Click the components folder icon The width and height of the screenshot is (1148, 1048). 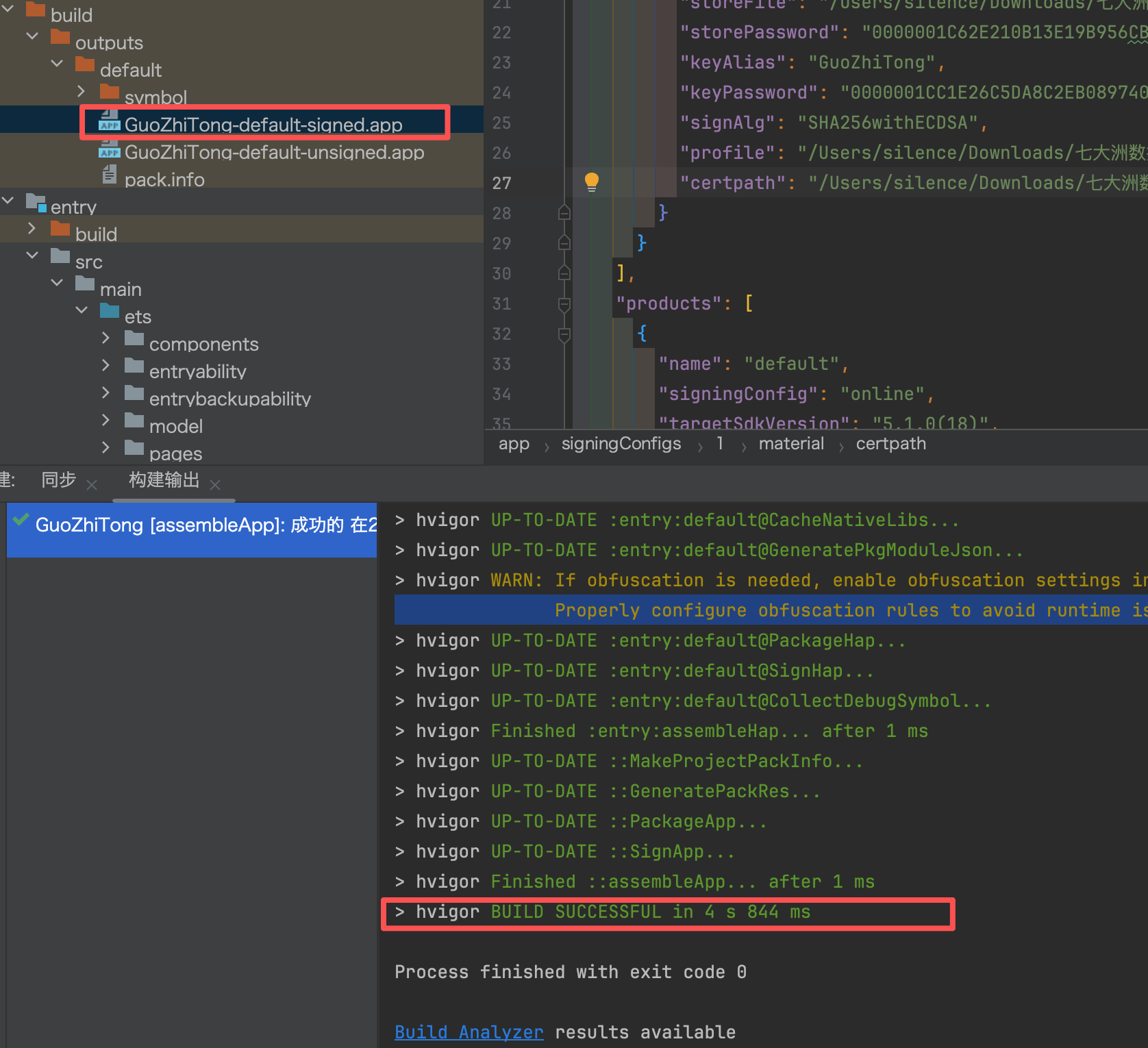134,338
